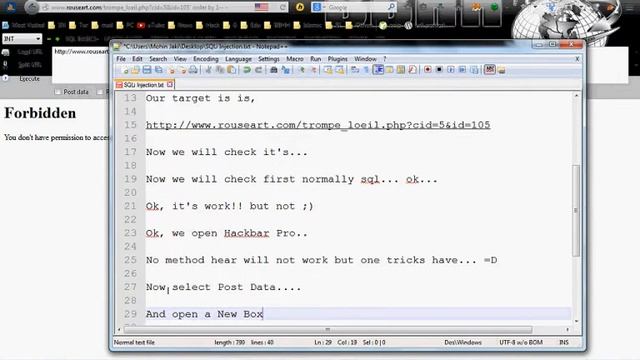Click Load URL in Firefox Hackbar

coord(30,52)
